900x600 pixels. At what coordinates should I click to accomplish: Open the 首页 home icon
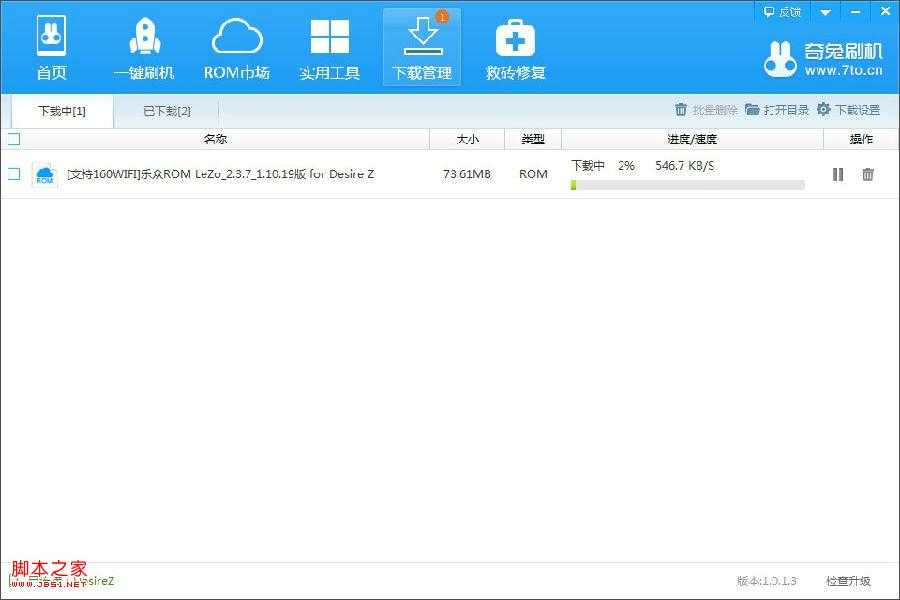pyautogui.click(x=51, y=48)
